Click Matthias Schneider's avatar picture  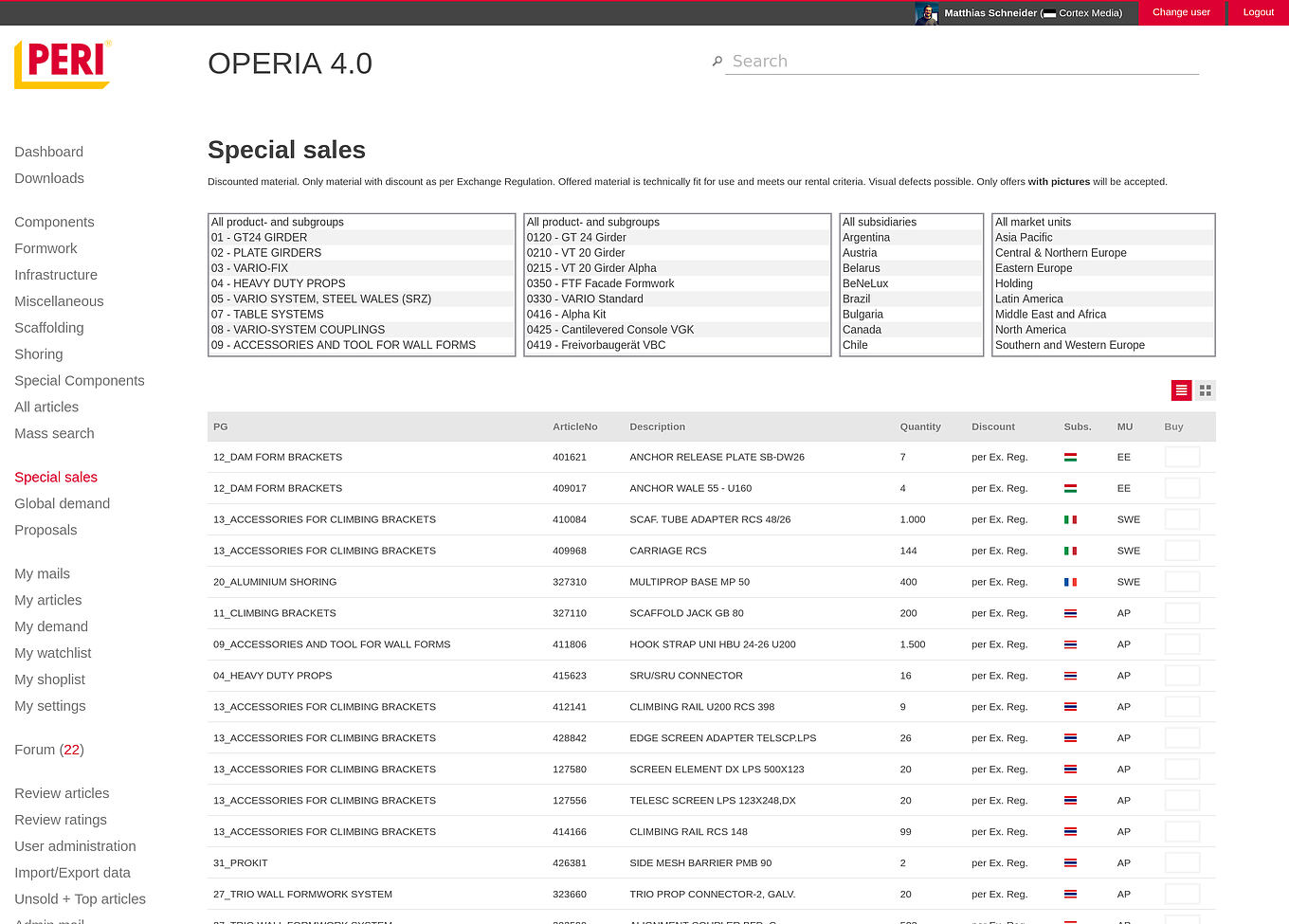926,13
